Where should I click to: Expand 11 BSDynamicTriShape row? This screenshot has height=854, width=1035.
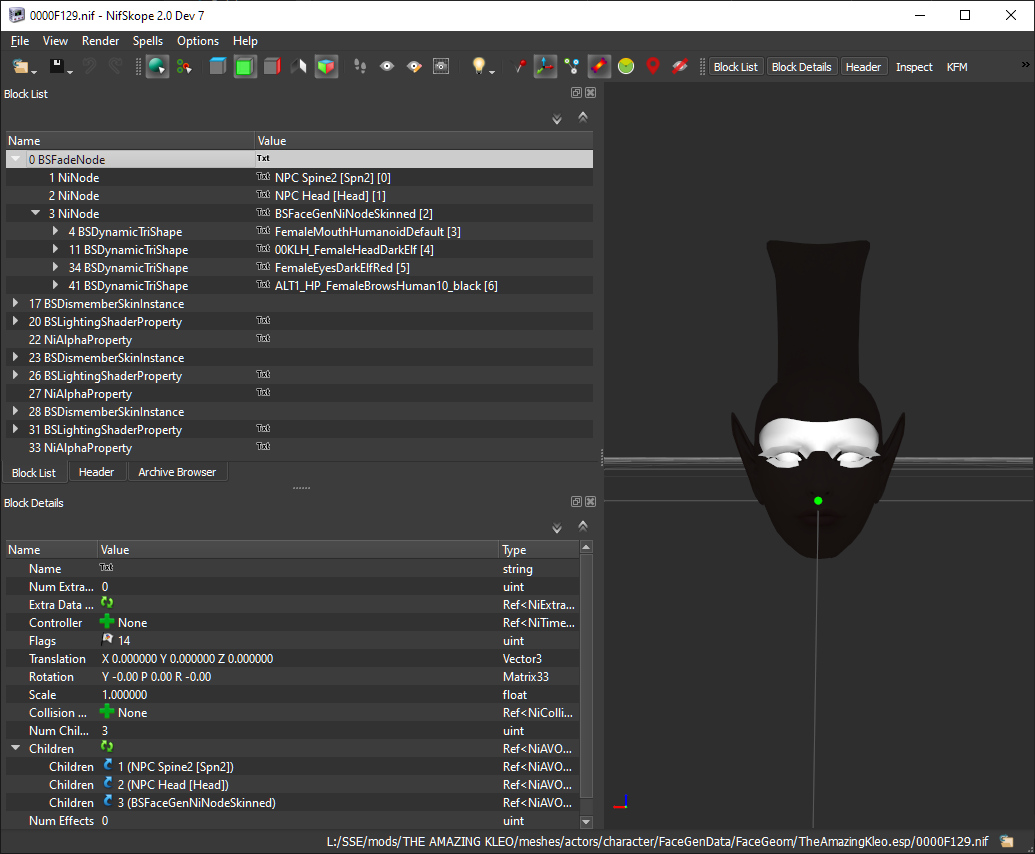55,249
